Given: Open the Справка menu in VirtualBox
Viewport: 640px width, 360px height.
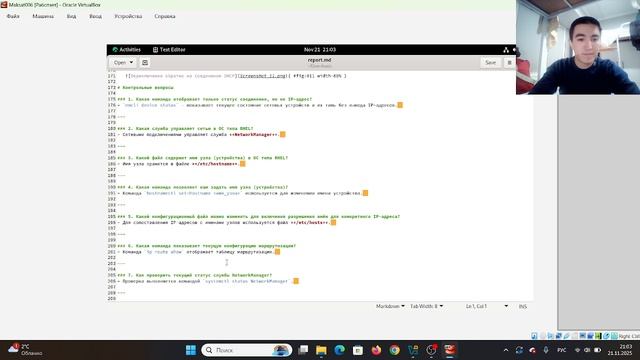Looking at the screenshot, I should pyautogui.click(x=165, y=16).
